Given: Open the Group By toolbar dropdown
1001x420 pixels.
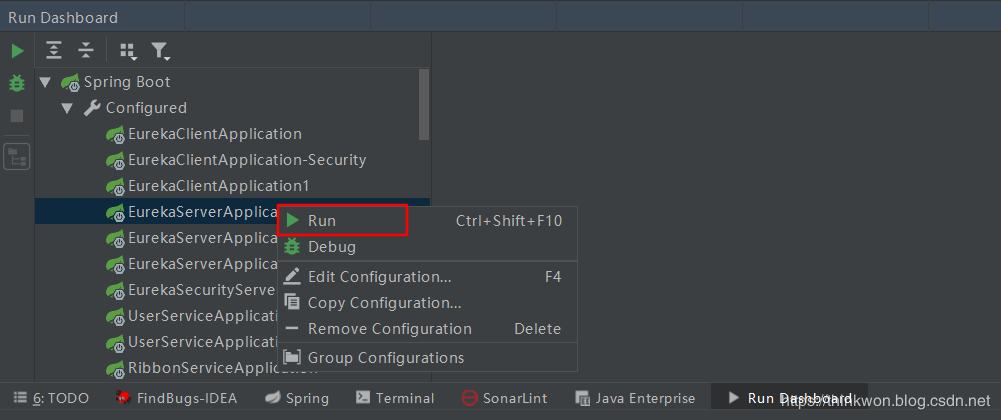Looking at the screenshot, I should [127, 51].
